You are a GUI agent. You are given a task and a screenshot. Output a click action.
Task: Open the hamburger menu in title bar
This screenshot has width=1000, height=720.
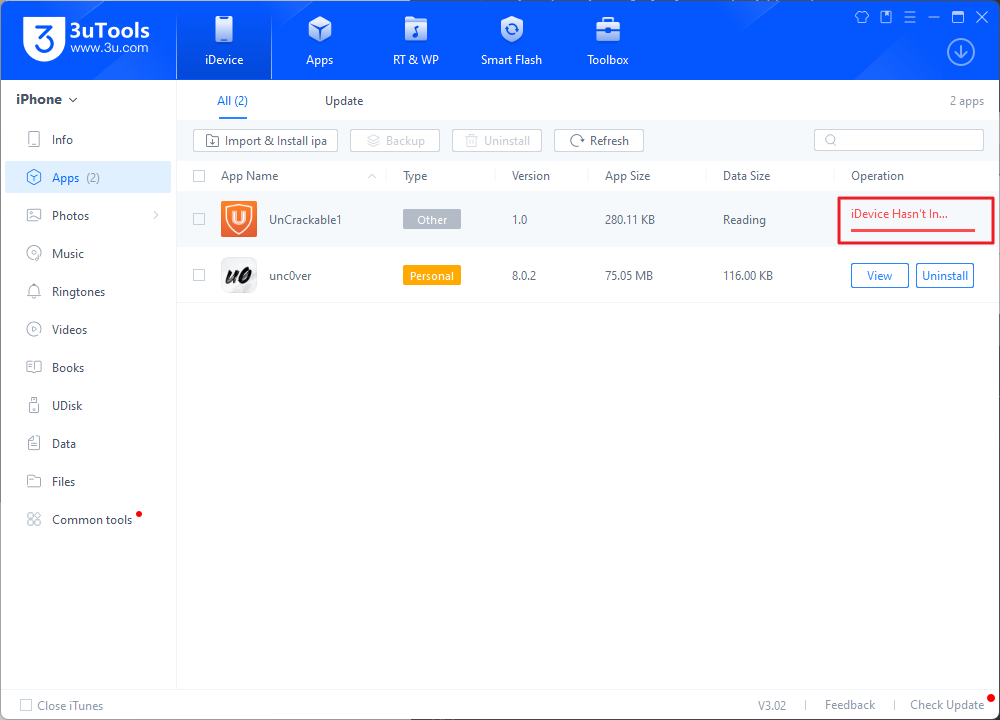click(x=910, y=17)
